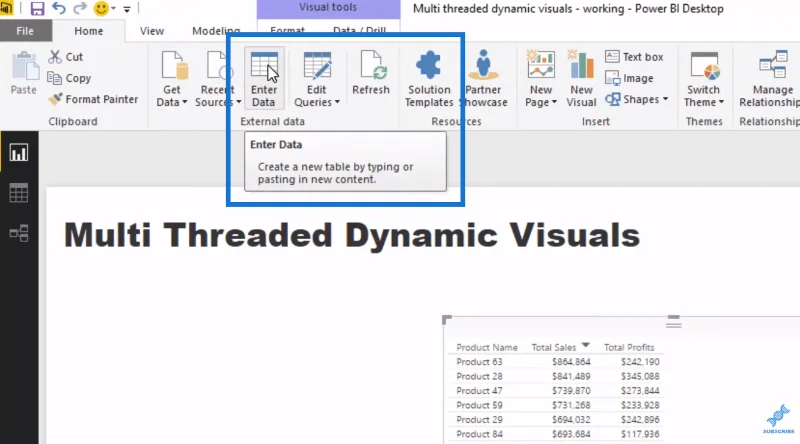Activate the Format Painter
This screenshot has height=444, width=800.
[x=93, y=99]
